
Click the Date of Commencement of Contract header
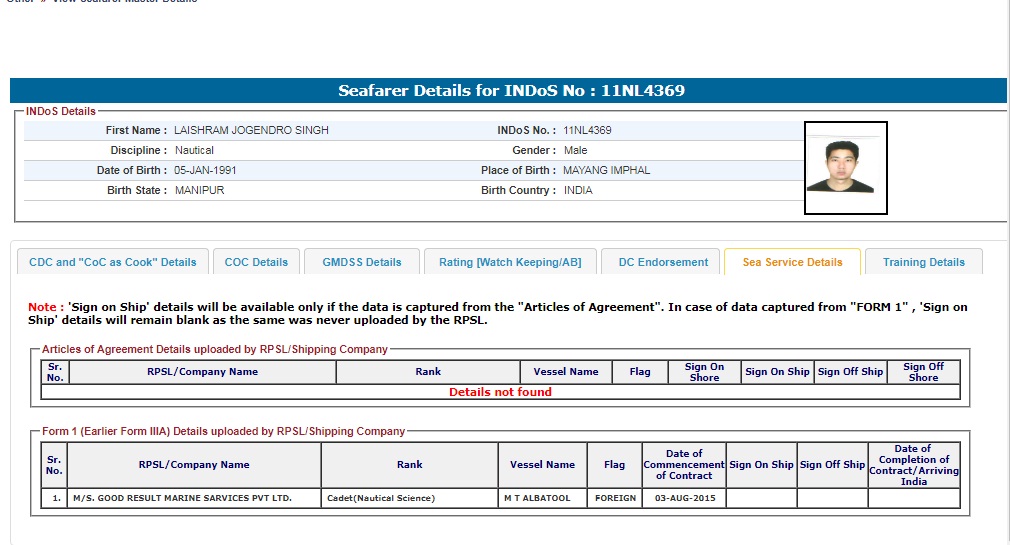point(684,464)
